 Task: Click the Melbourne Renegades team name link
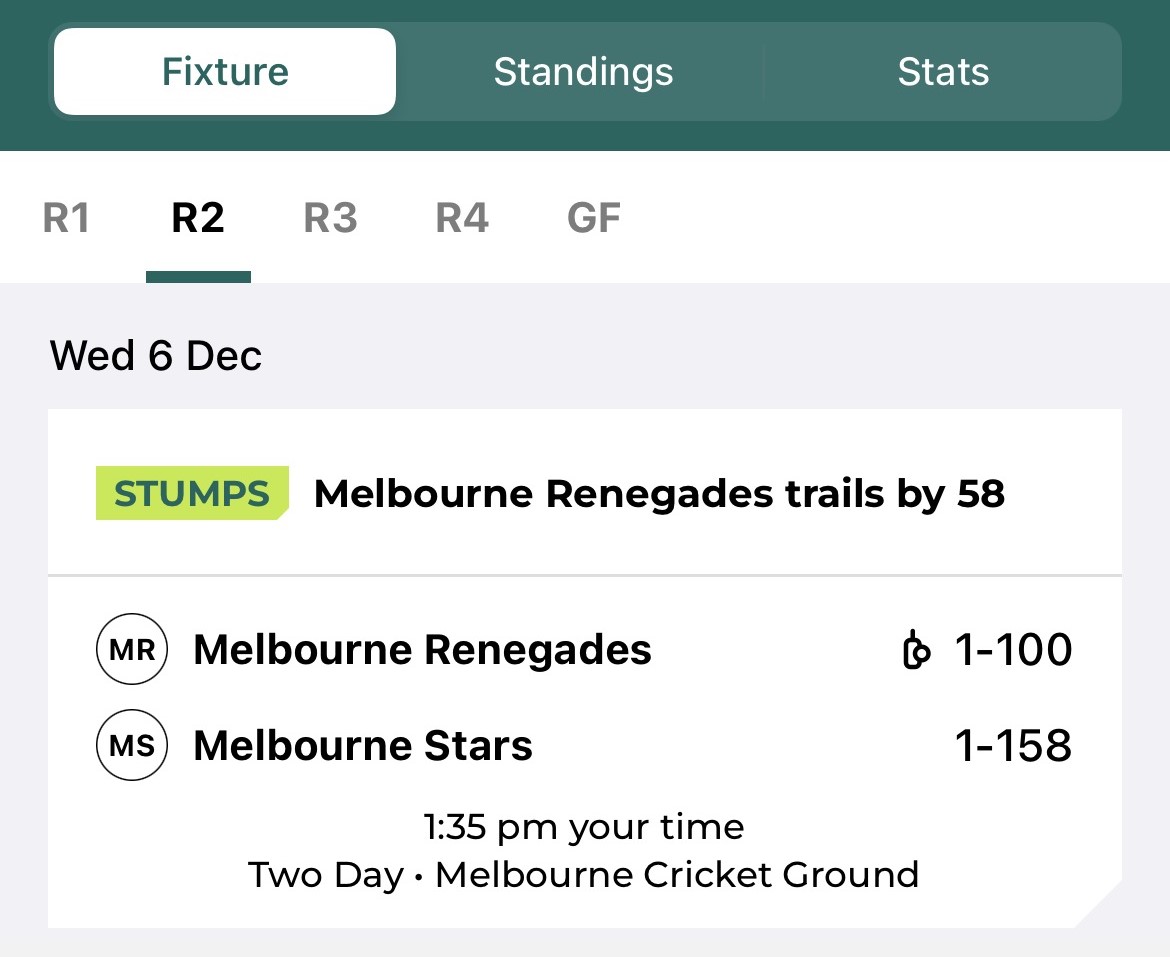click(x=422, y=649)
